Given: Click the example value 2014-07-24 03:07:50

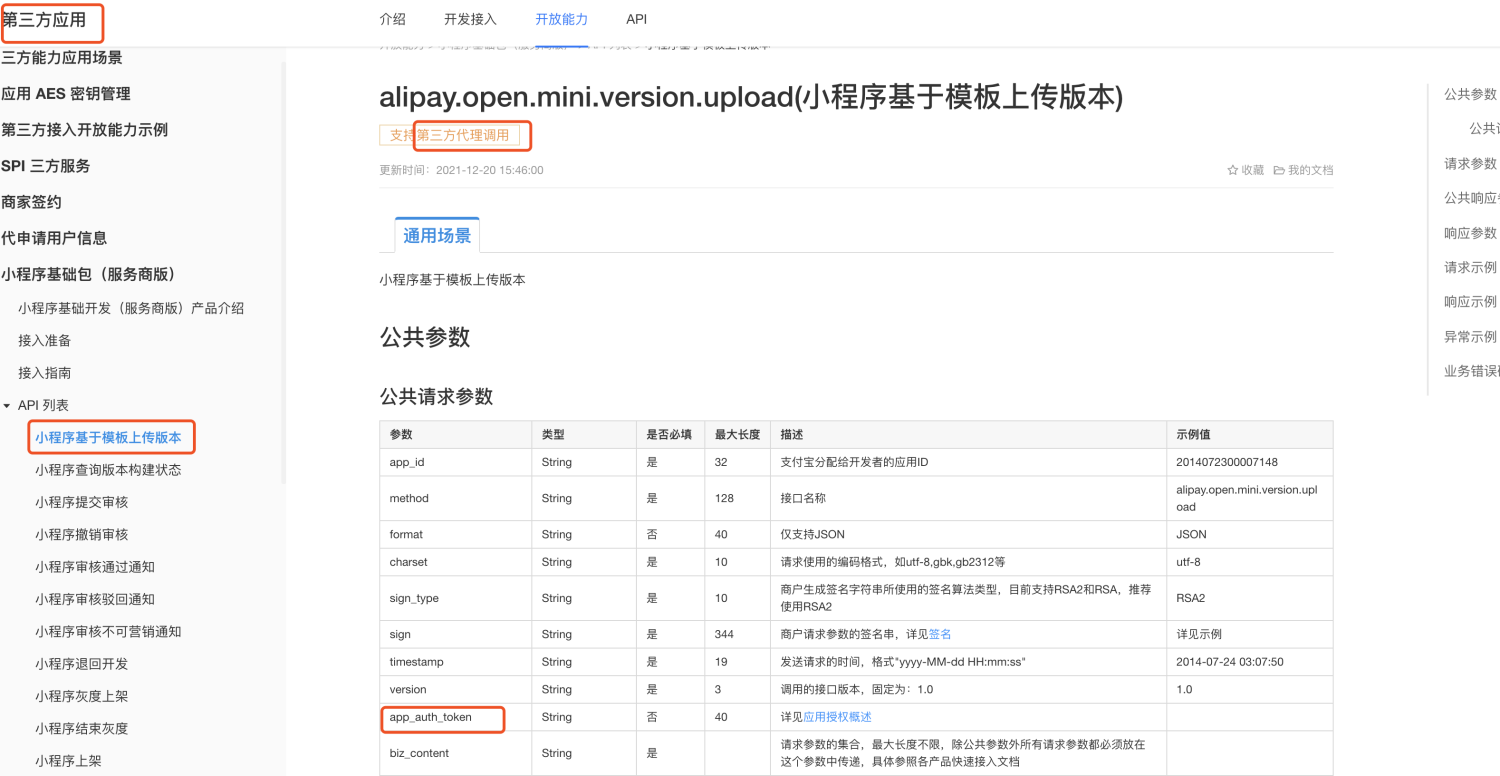Looking at the screenshot, I should [1230, 662].
